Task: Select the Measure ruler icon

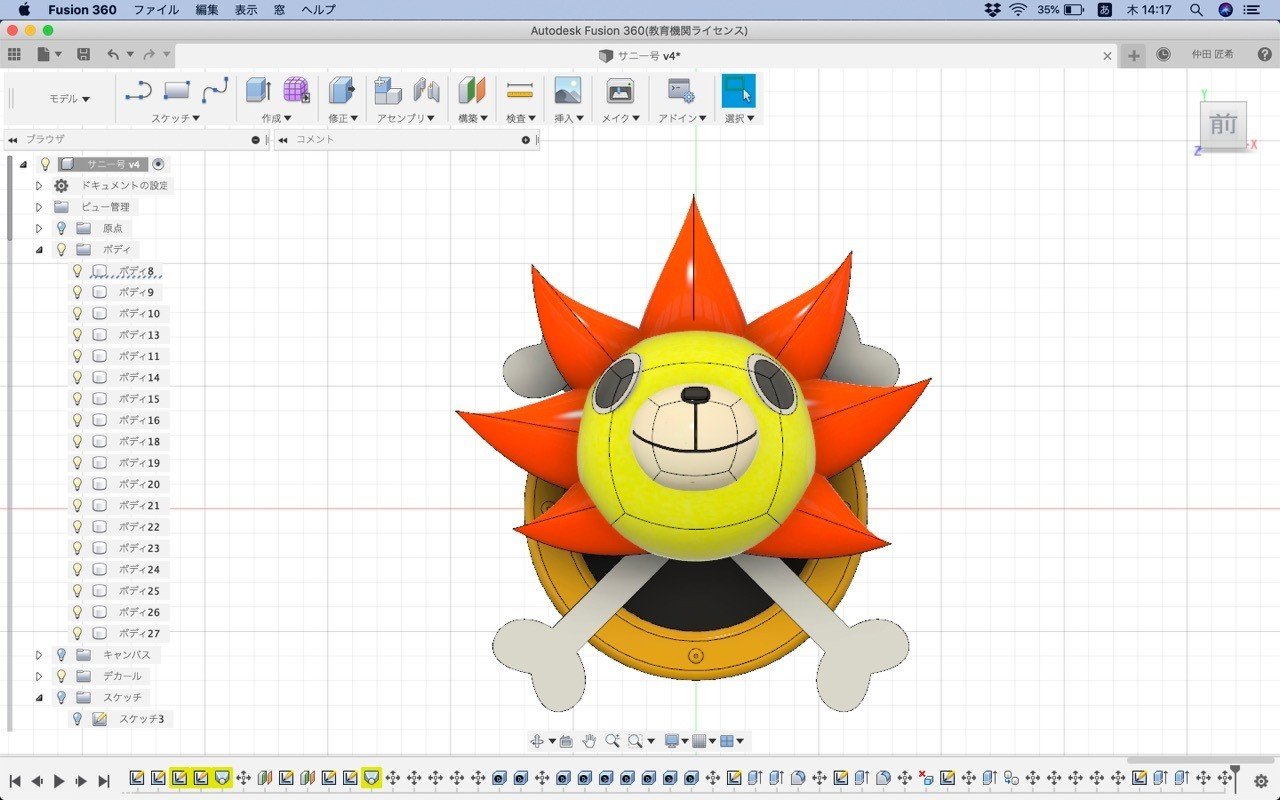Action: point(520,91)
